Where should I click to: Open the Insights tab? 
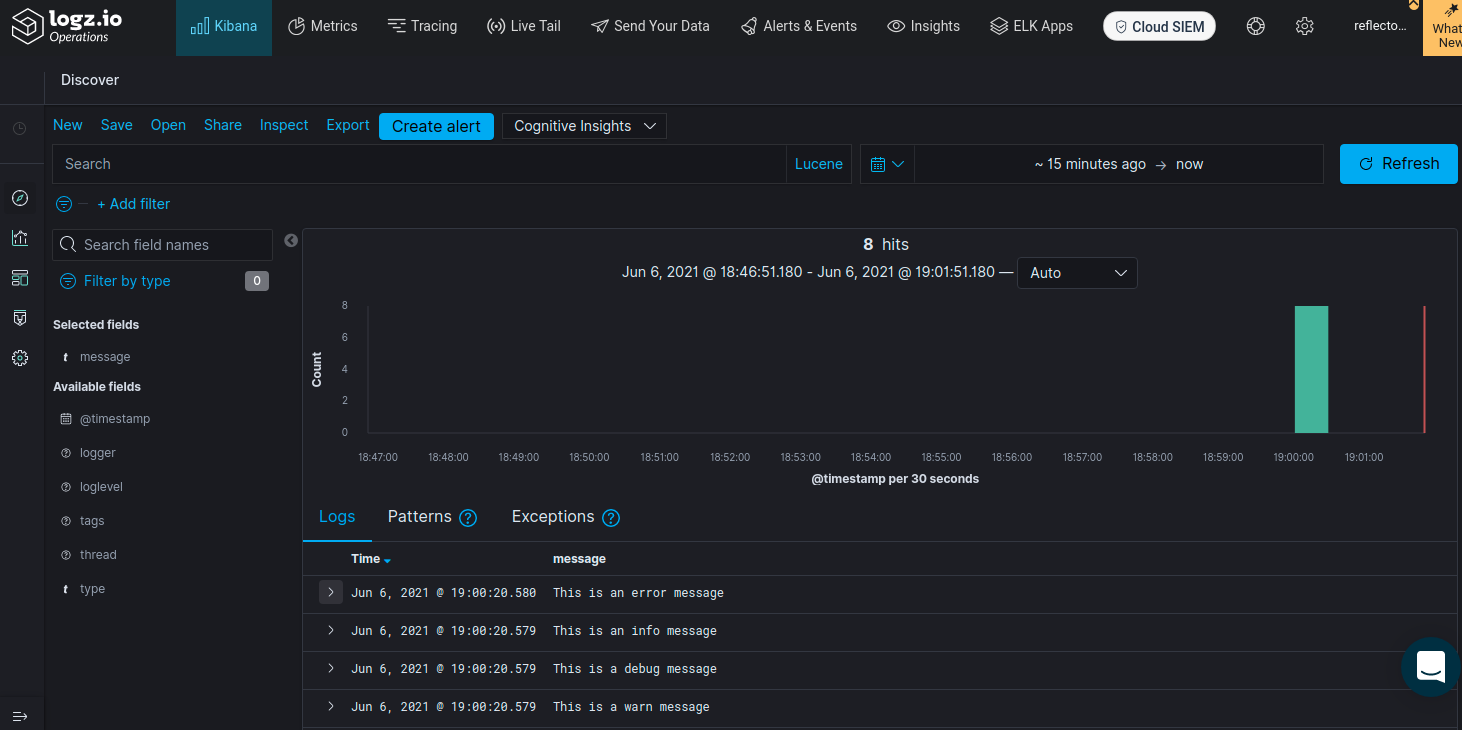click(x=924, y=26)
